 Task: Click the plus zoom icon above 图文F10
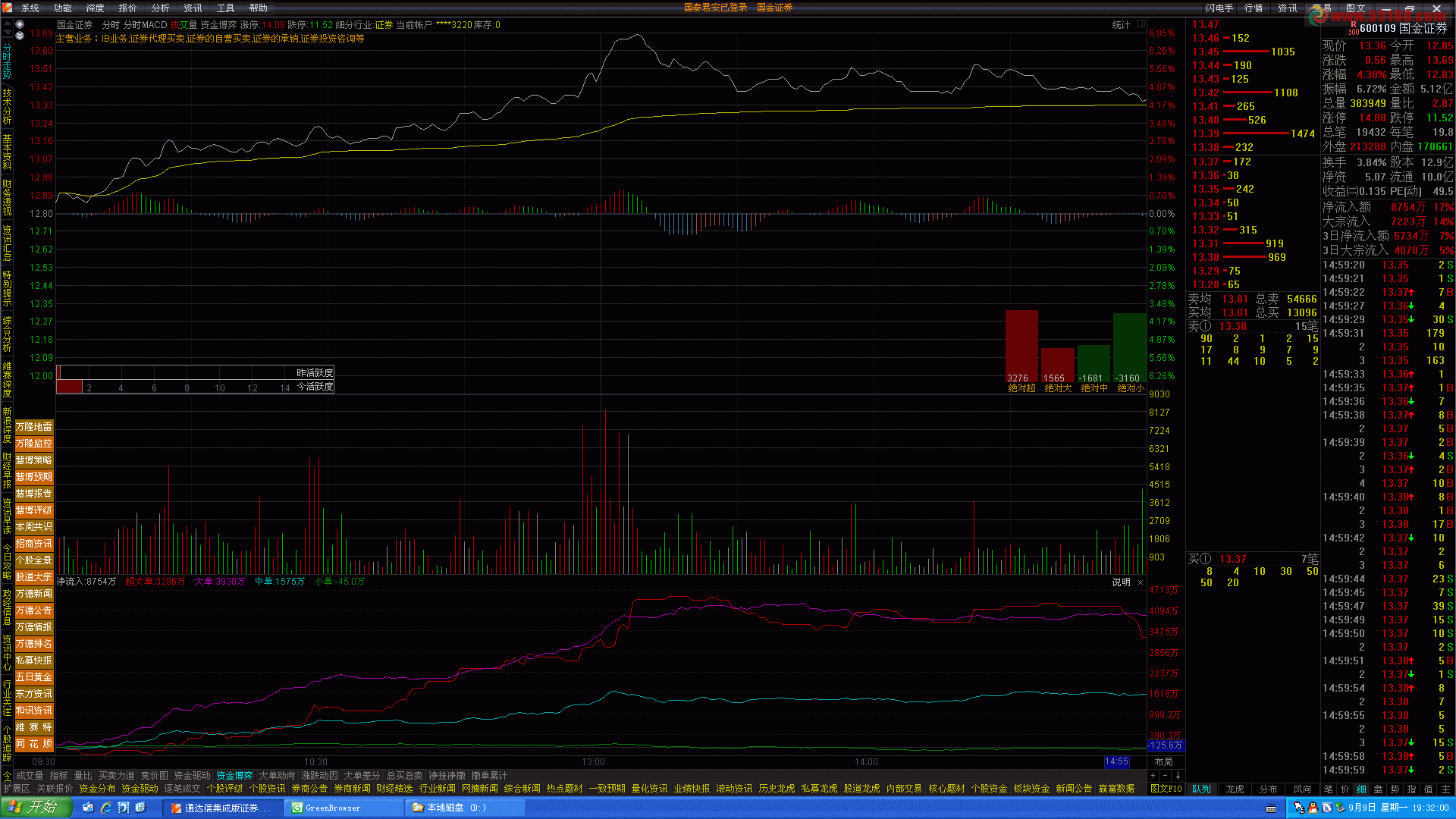1153,776
